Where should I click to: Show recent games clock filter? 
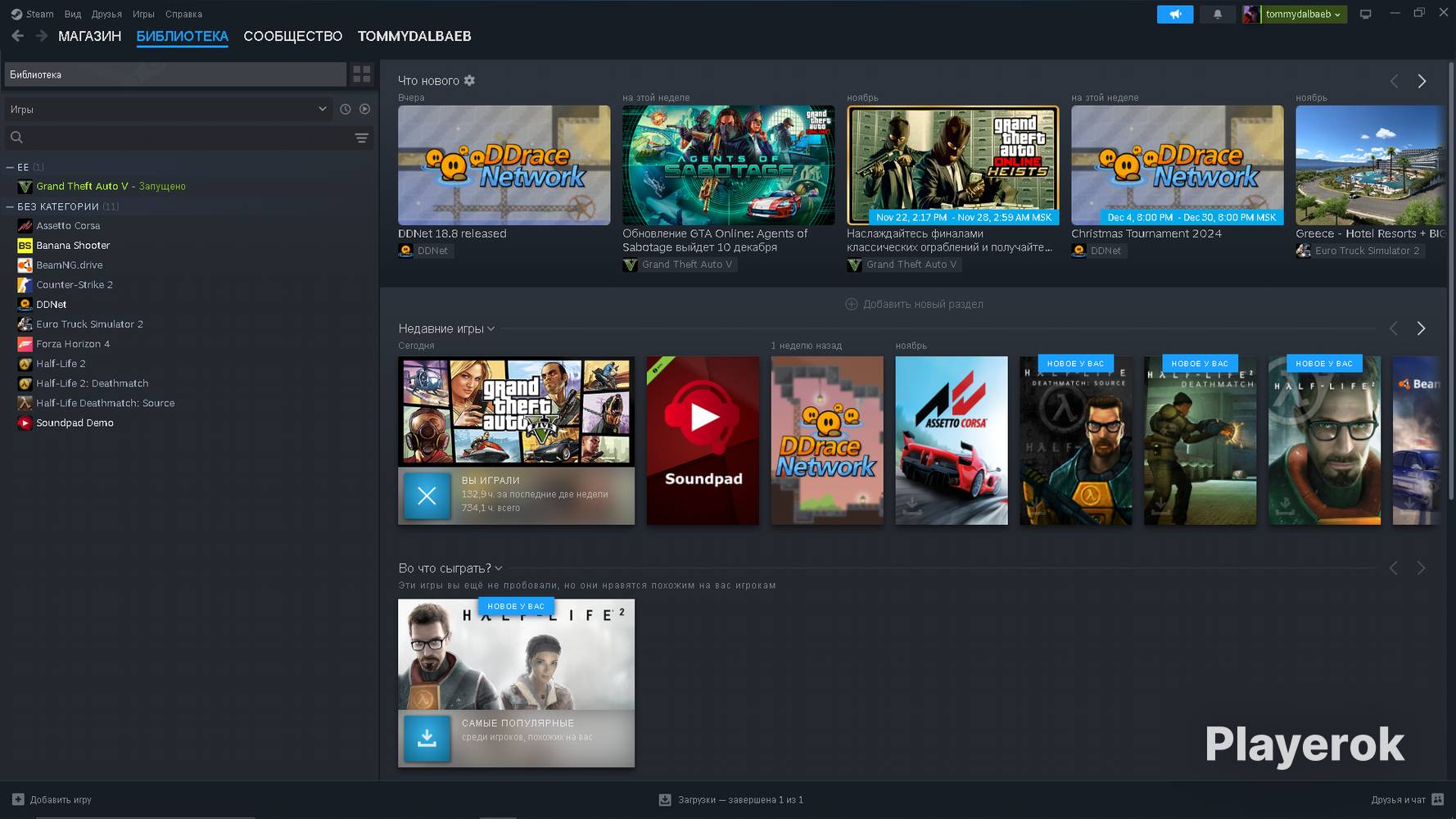click(346, 109)
